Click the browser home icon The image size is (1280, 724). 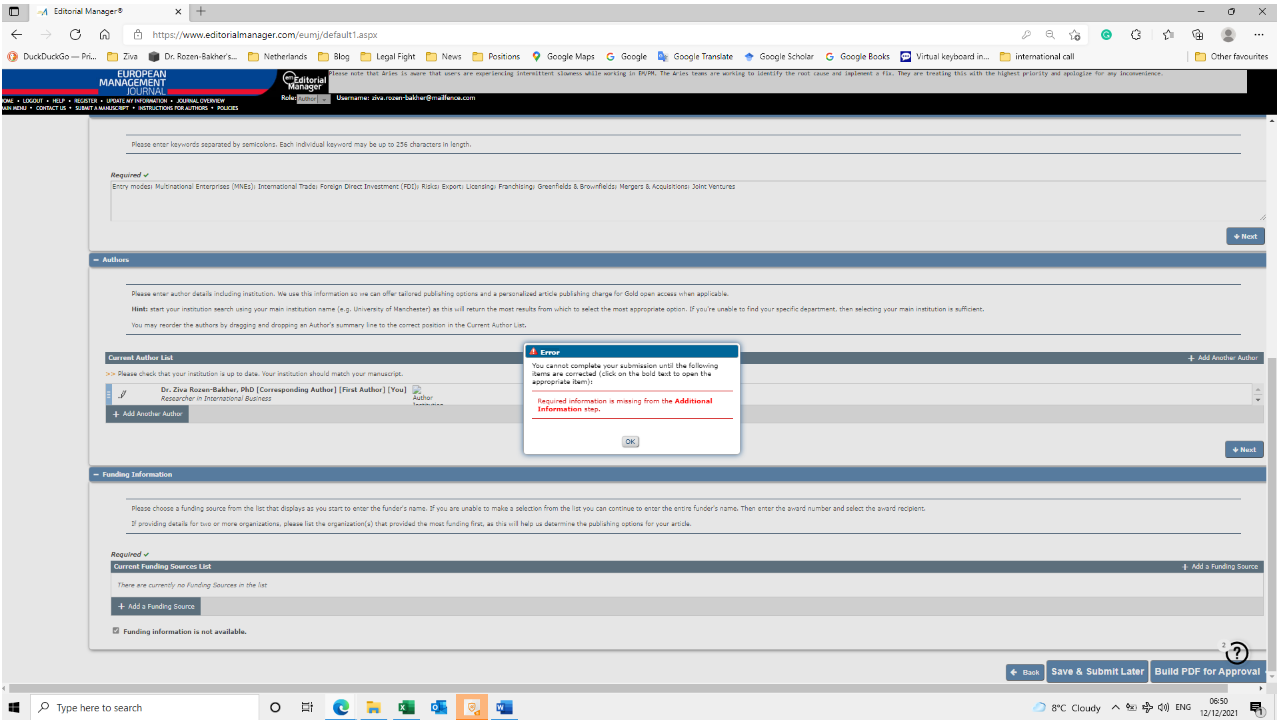[x=104, y=34]
